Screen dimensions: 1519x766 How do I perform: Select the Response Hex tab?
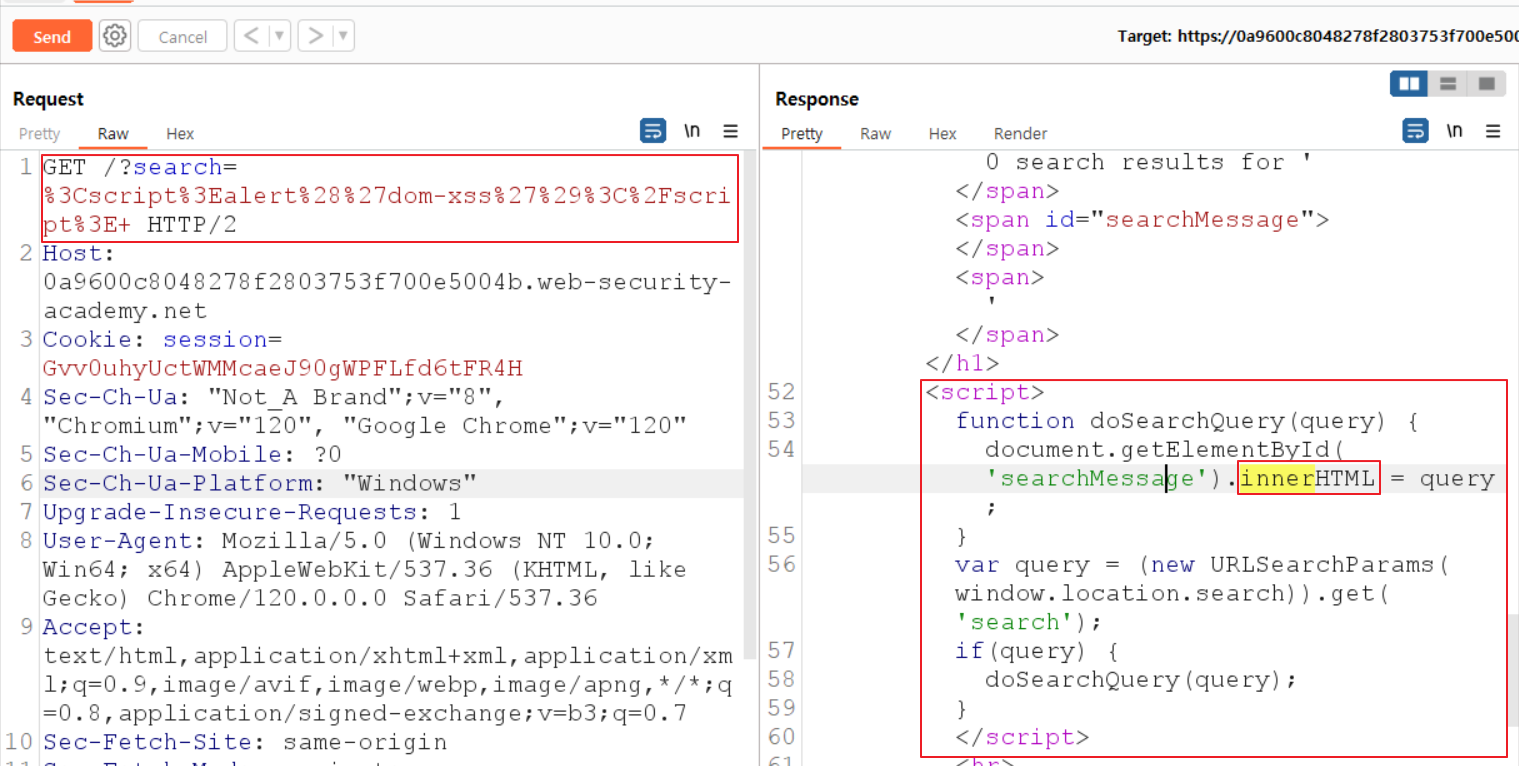[942, 134]
